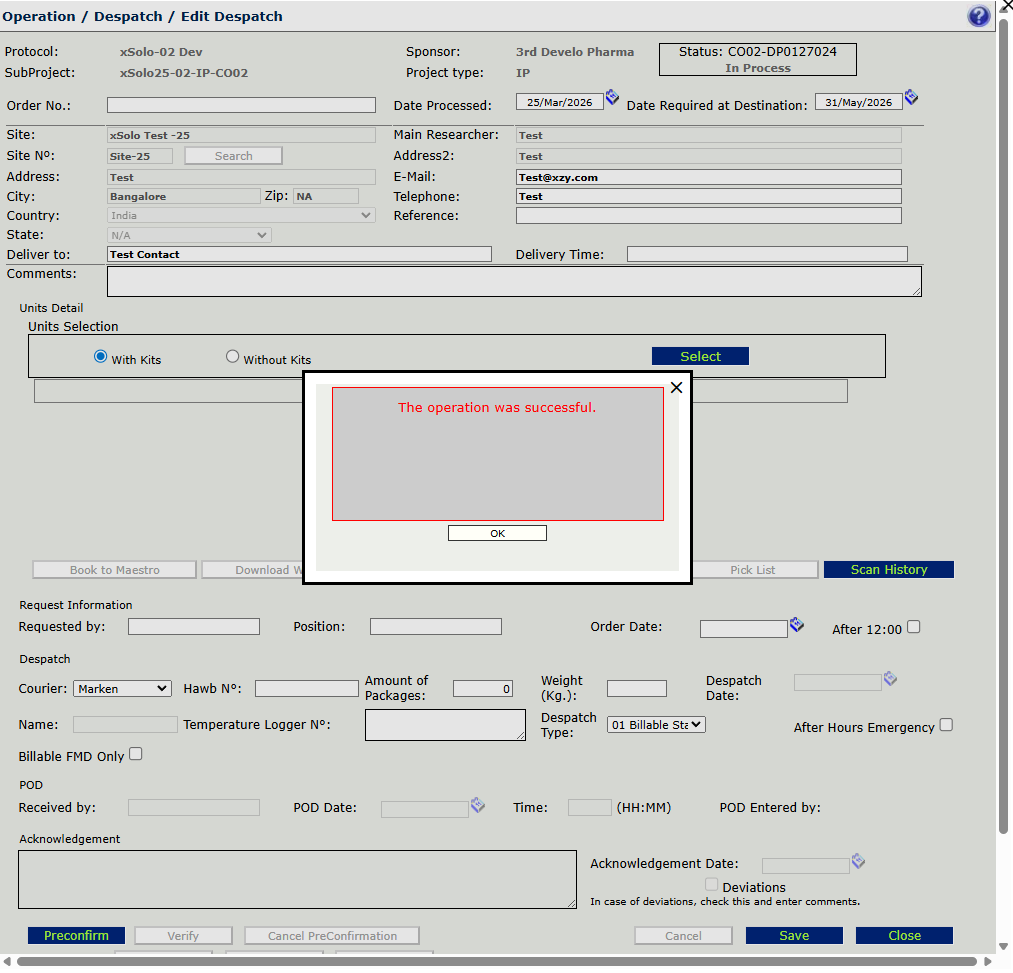This screenshot has width=1013, height=973.
Task: Open the POD Date calendar icon
Action: coord(478,805)
